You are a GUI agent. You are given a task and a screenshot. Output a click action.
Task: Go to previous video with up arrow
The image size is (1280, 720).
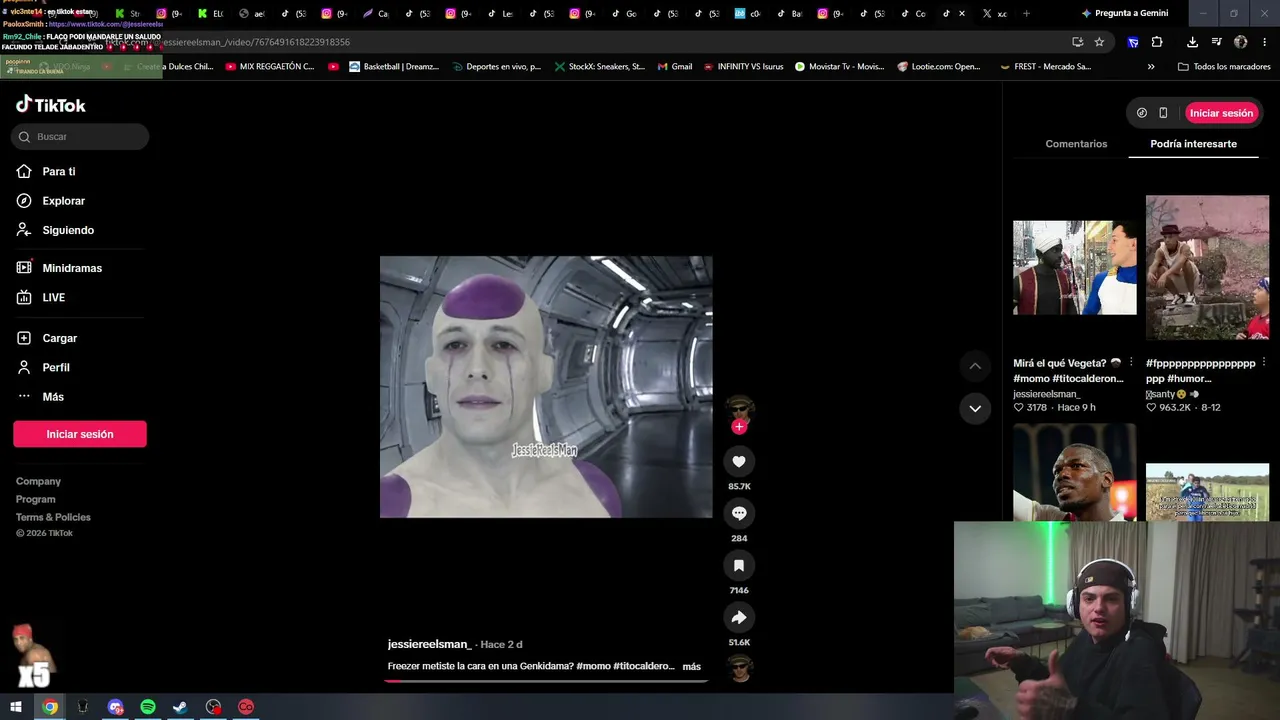pyautogui.click(x=975, y=366)
